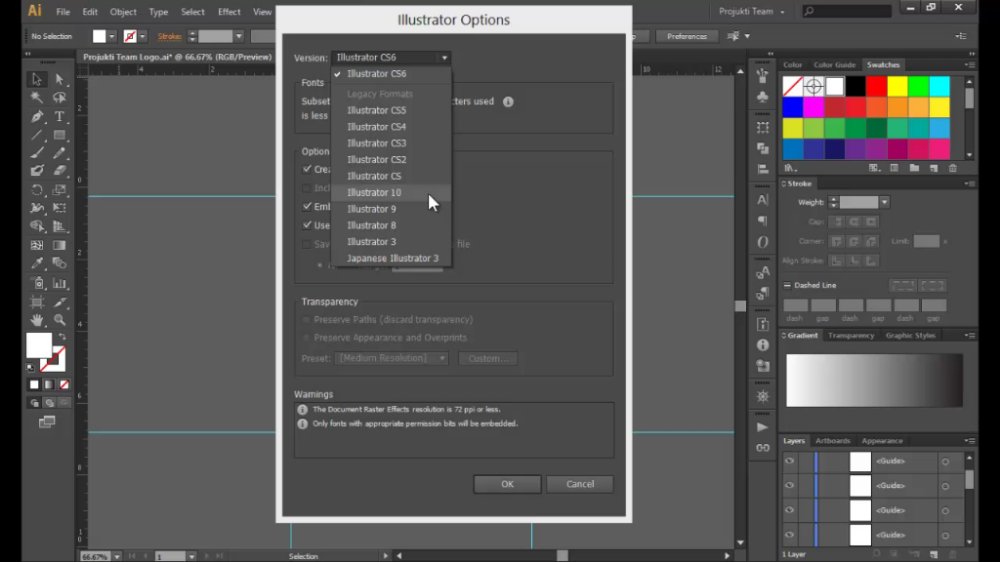Open the Links panel icon
The width and height of the screenshot is (1000, 562).
[x=762, y=448]
